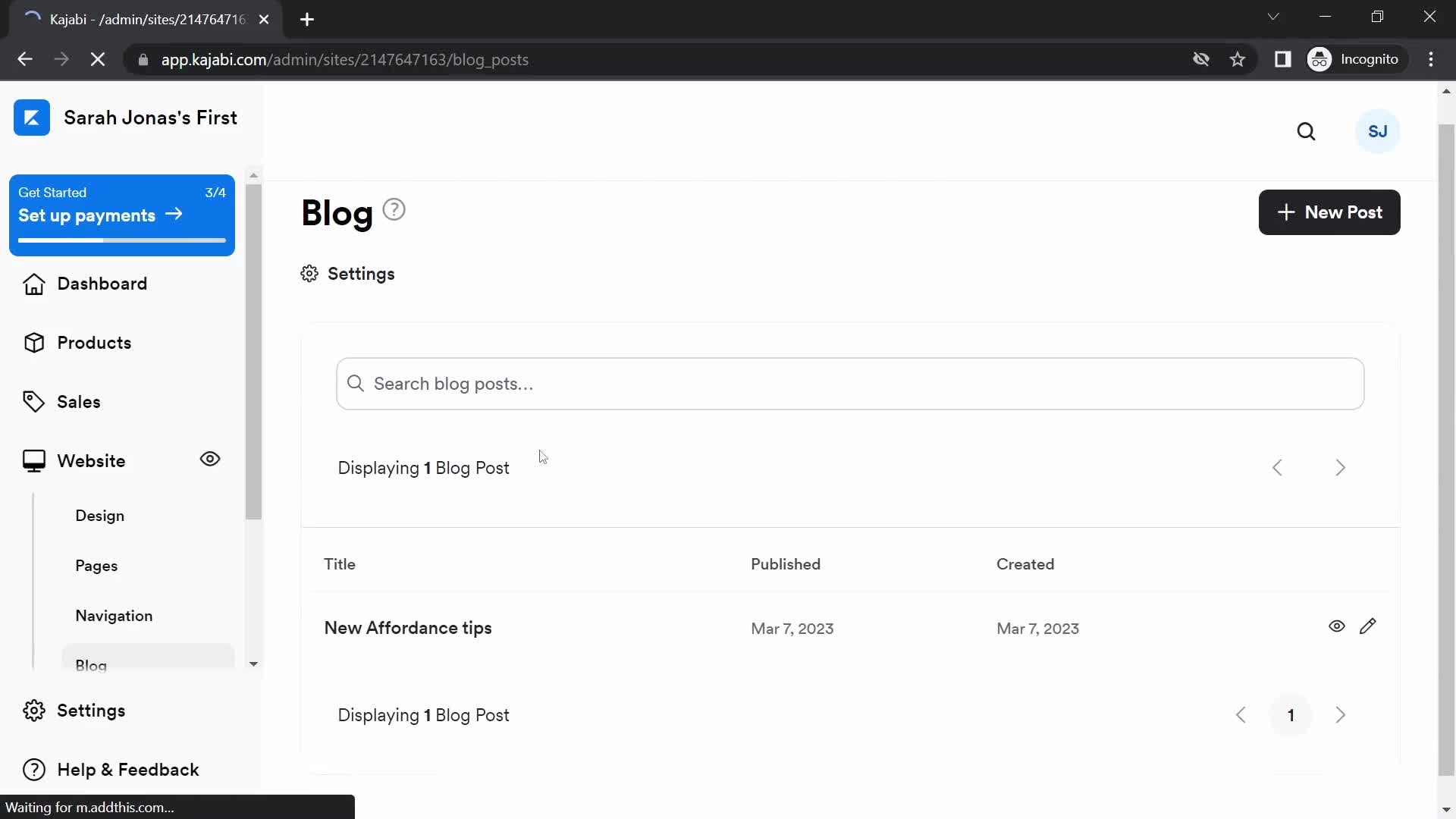Expand the Website navigation section
1456x819 pixels.
[90, 461]
